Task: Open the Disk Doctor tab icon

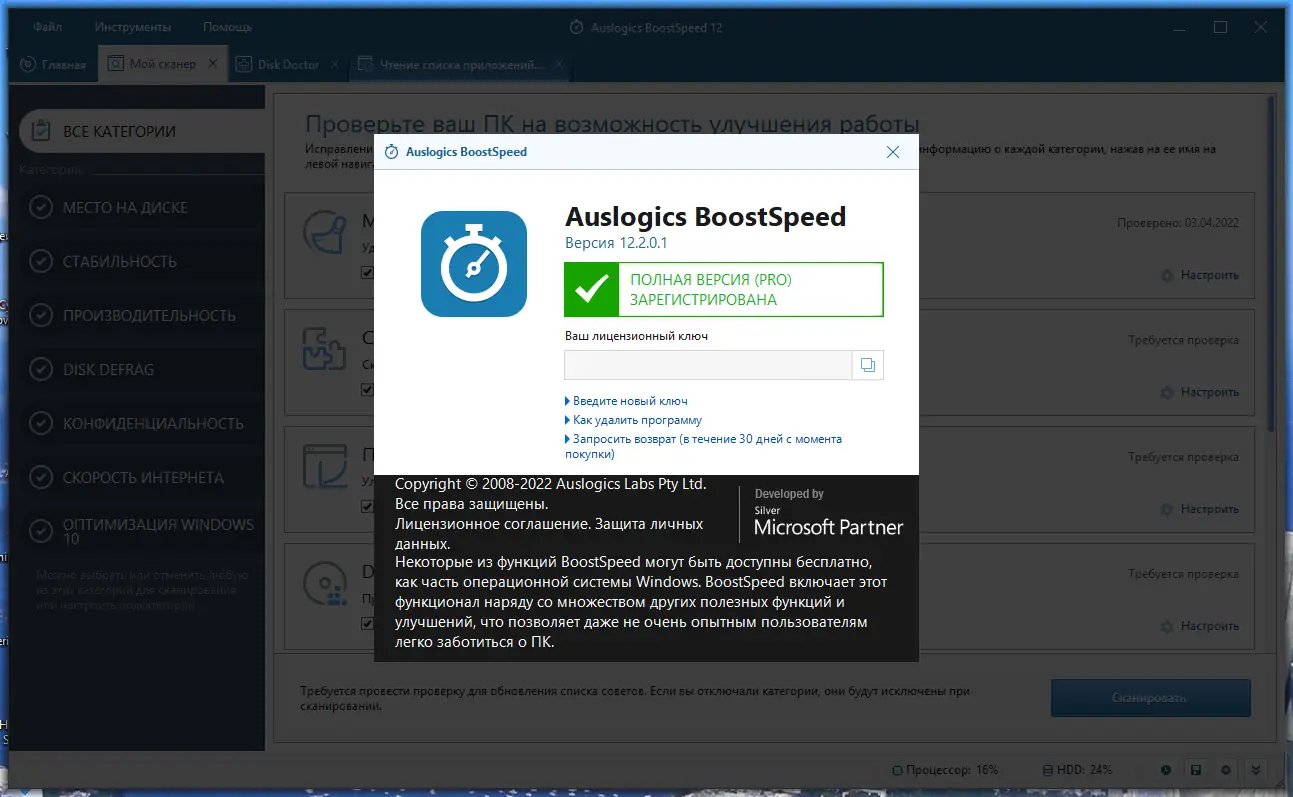Action: point(244,62)
